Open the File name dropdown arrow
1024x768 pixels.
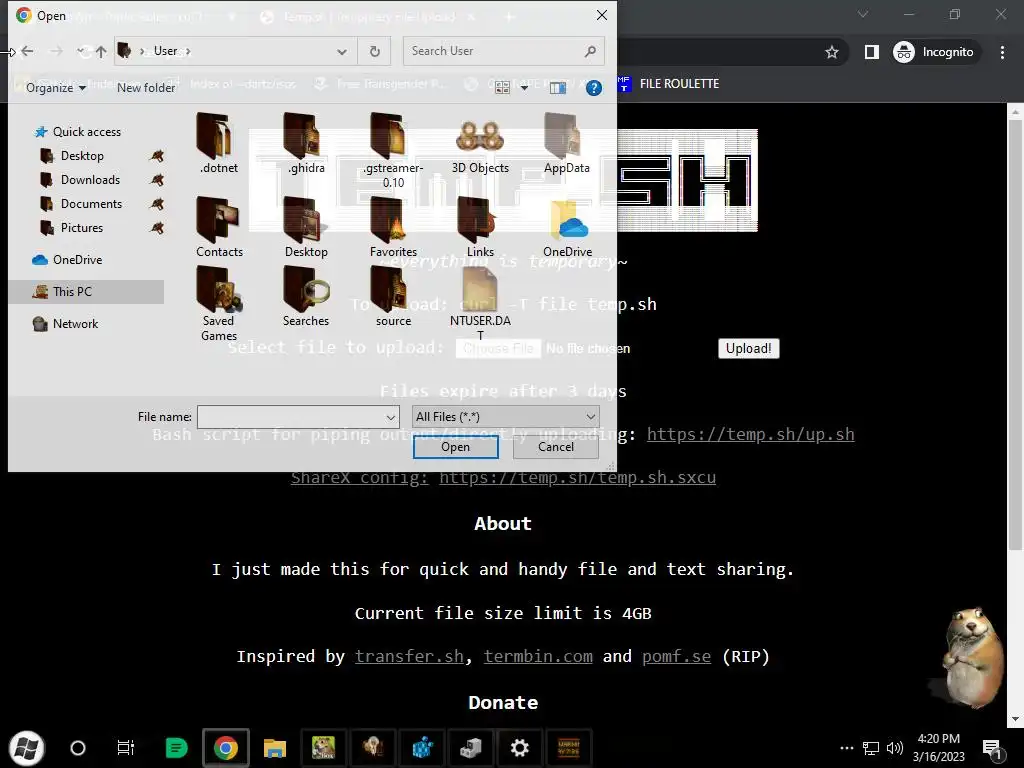point(391,417)
